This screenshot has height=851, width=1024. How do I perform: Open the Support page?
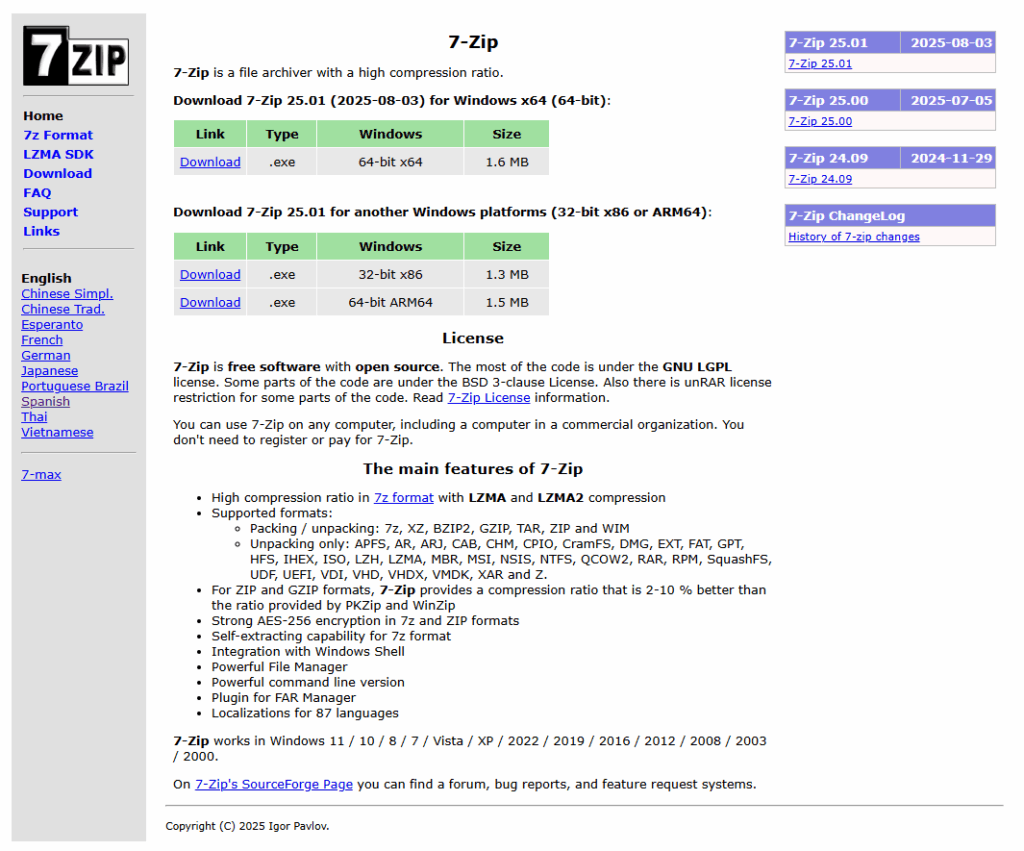click(x=50, y=212)
